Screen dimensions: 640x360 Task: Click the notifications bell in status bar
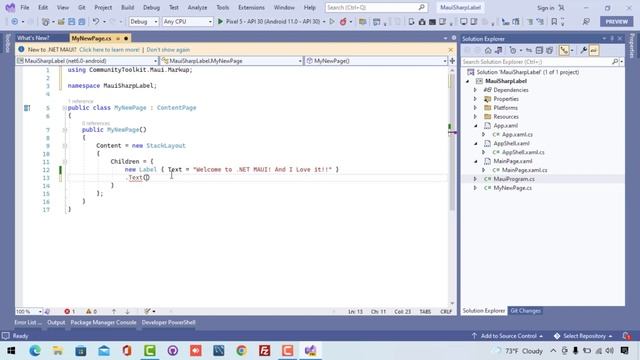(627, 336)
